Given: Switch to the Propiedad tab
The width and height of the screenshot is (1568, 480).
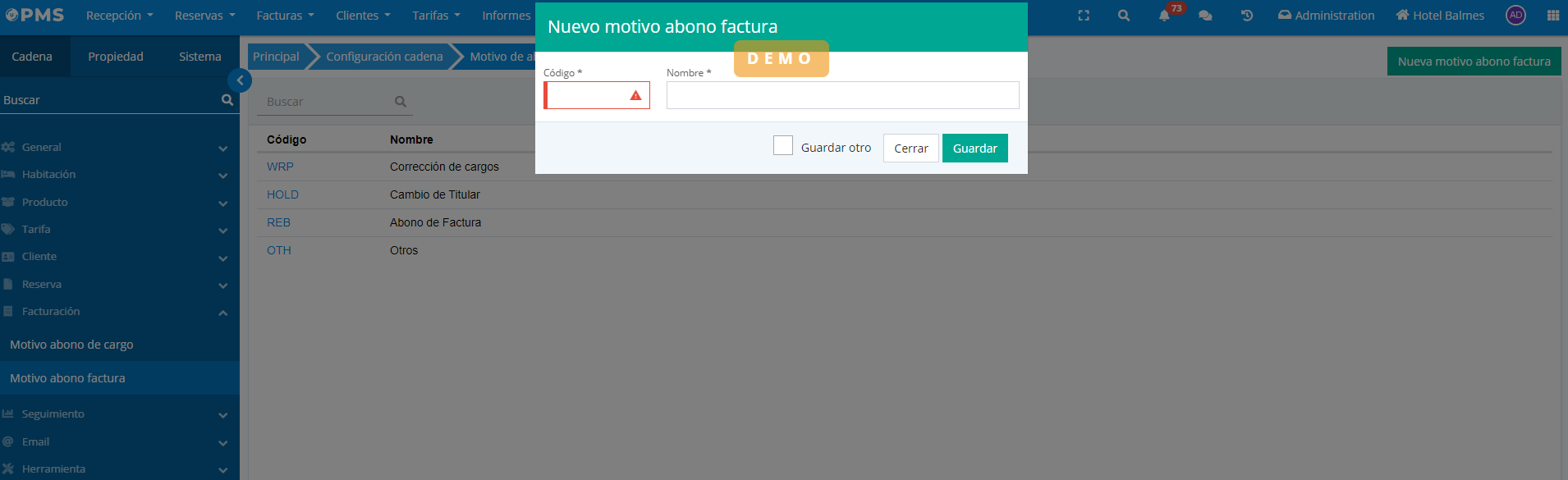Looking at the screenshot, I should [x=116, y=57].
